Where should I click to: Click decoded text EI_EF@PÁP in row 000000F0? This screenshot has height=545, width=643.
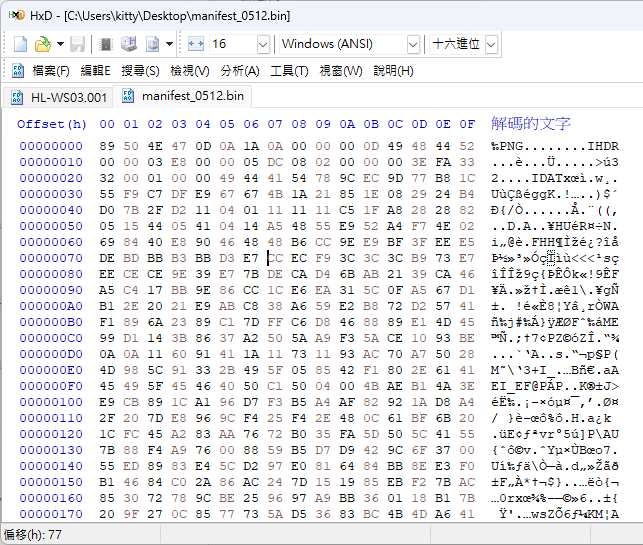pyautogui.click(x=527, y=386)
